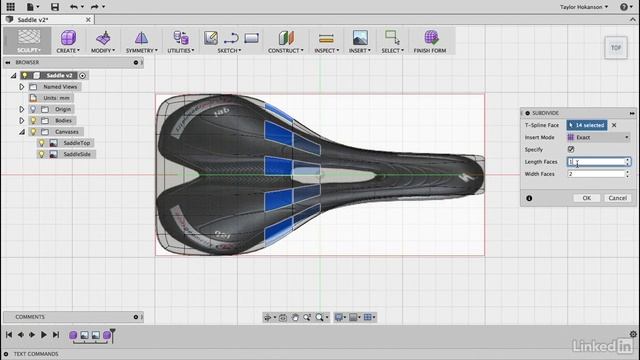This screenshot has height=360, width=640.
Task: Clear T-Spline Face selection with X
Action: [614, 125]
